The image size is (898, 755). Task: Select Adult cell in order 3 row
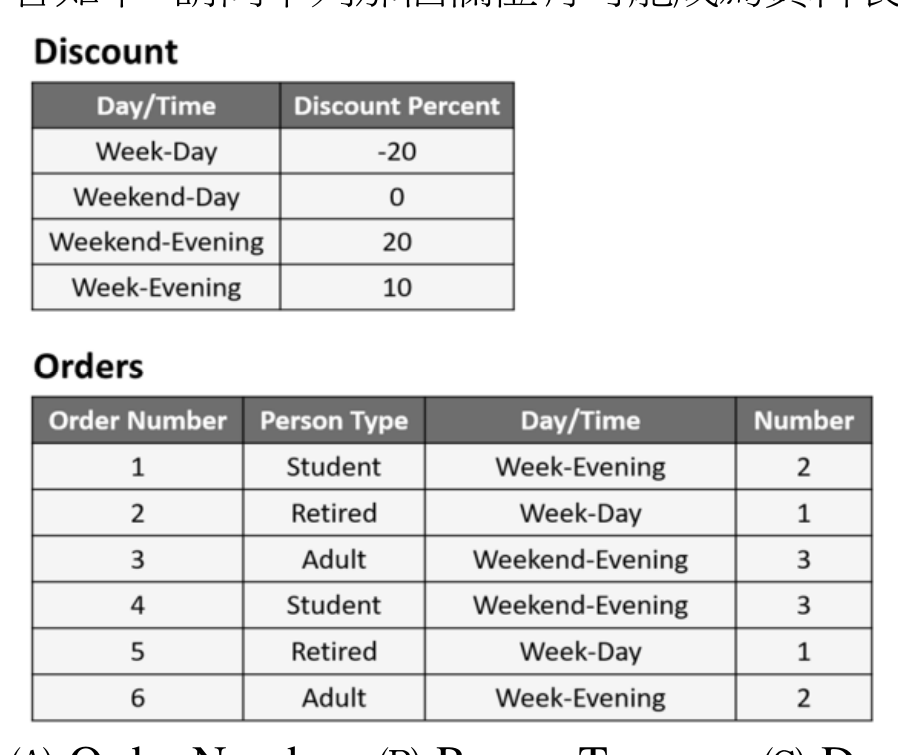tap(334, 559)
